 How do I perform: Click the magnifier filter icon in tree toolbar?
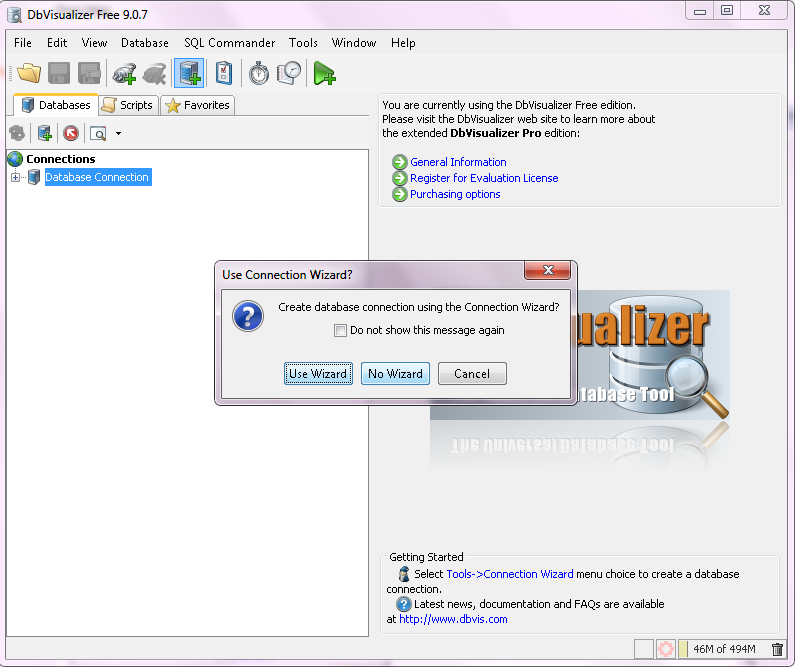(x=98, y=134)
